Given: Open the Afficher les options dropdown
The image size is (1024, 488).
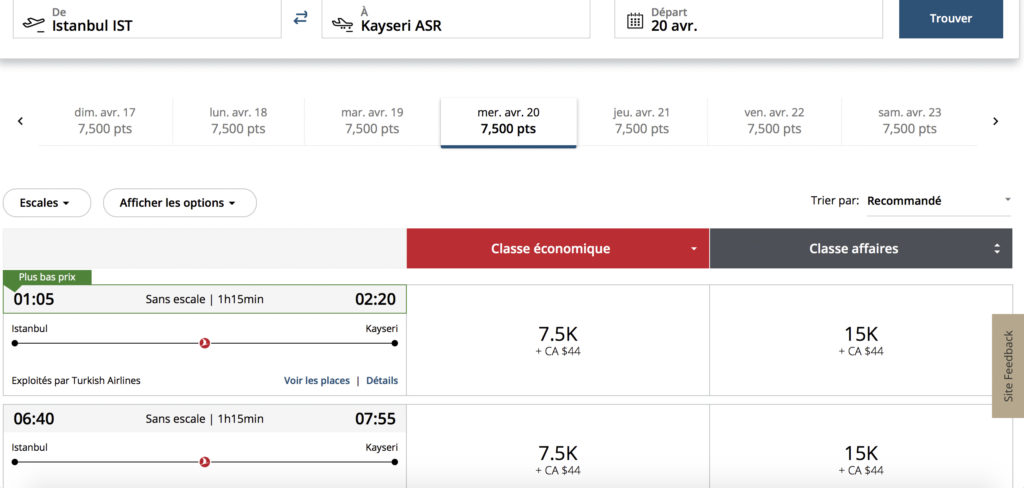Looking at the screenshot, I should coord(180,203).
